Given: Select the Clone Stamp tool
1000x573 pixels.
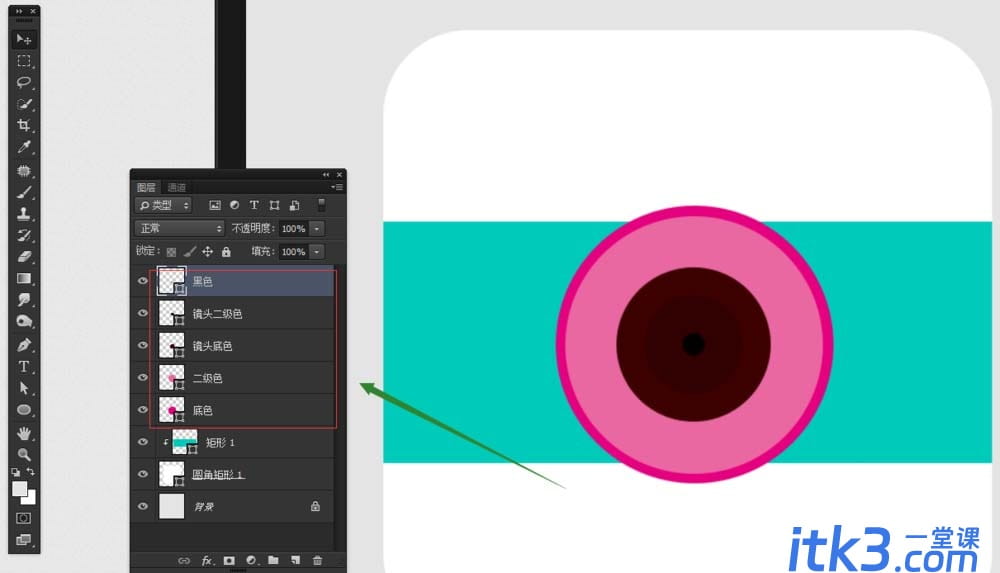Looking at the screenshot, I should click(x=24, y=214).
